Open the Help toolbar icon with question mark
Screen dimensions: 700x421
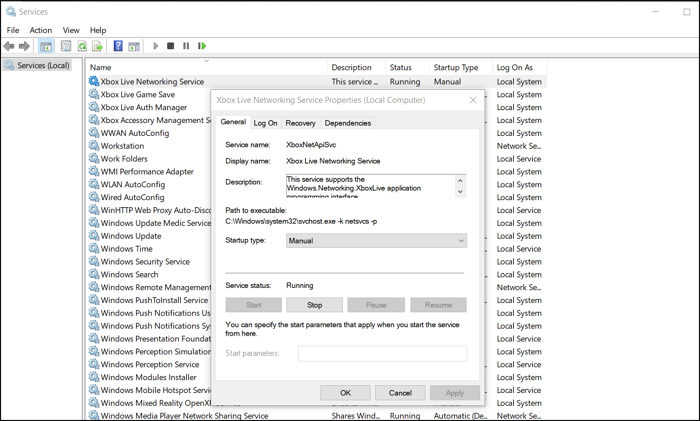pyautogui.click(x=118, y=46)
